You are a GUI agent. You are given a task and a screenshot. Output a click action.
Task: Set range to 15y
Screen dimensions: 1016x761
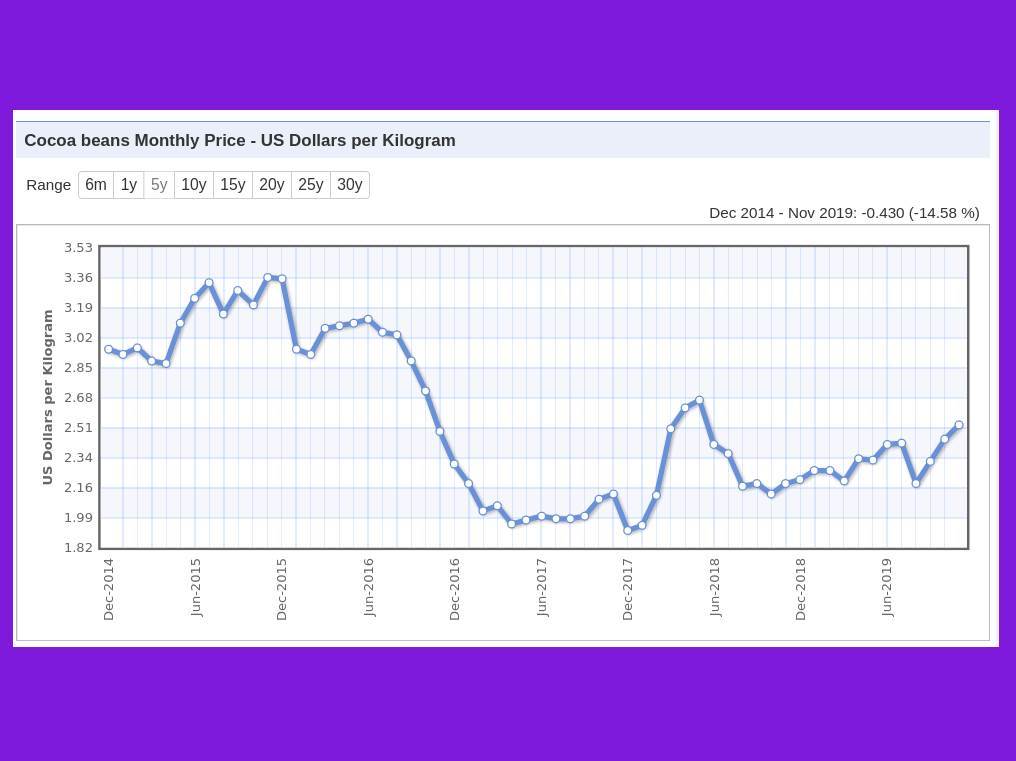[232, 185]
